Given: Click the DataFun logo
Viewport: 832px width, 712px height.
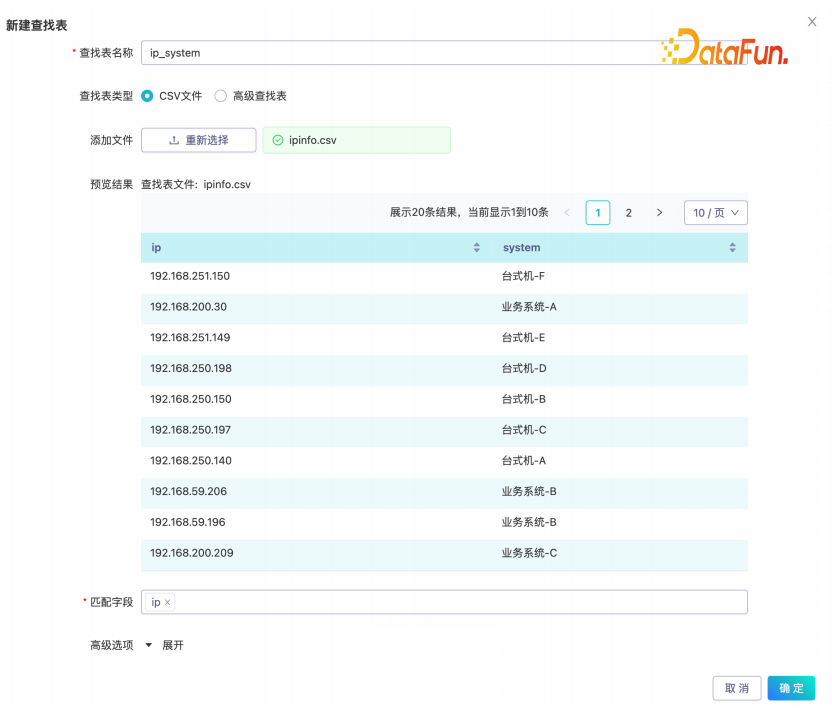Looking at the screenshot, I should pos(725,47).
